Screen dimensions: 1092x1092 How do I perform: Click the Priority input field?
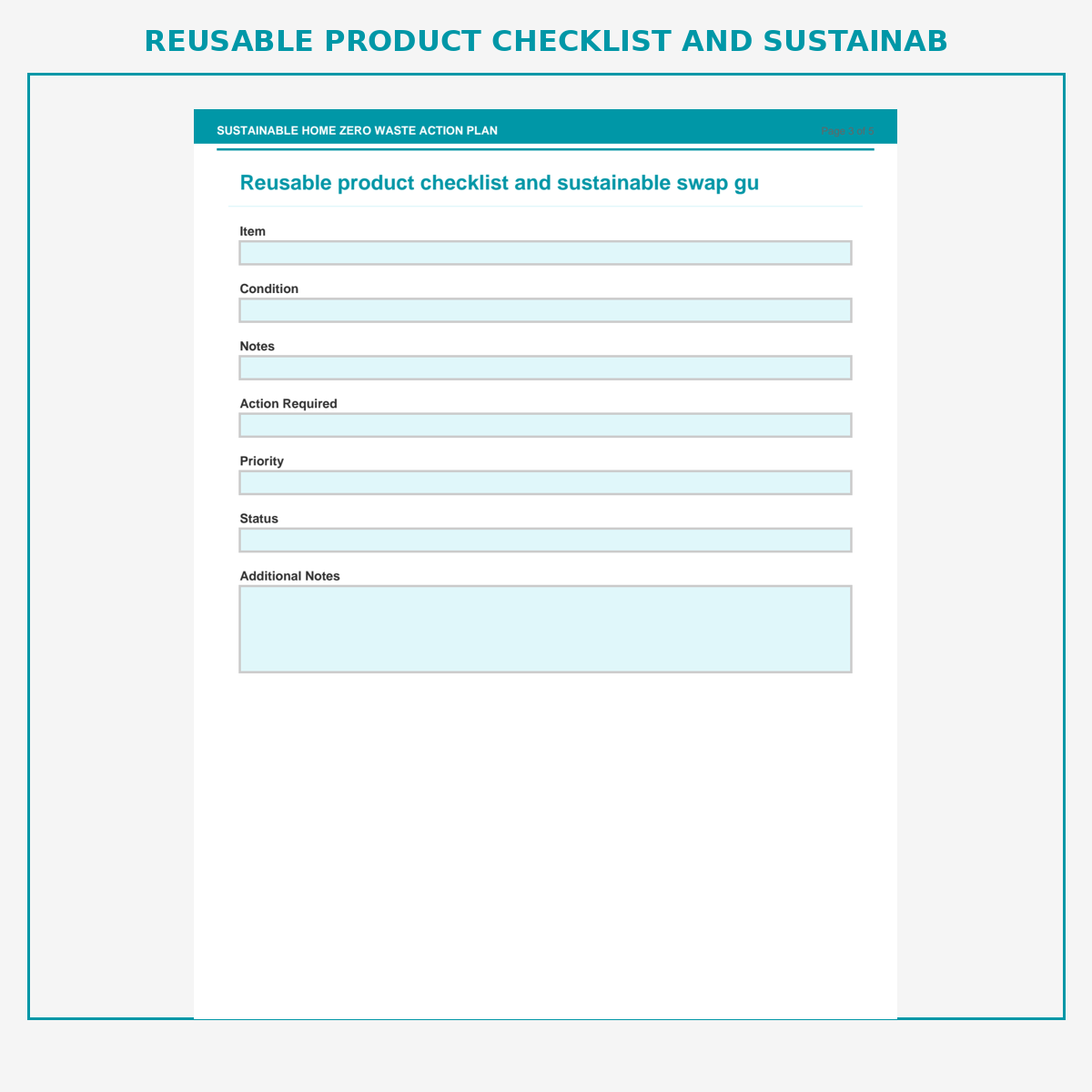pyautogui.click(x=545, y=482)
